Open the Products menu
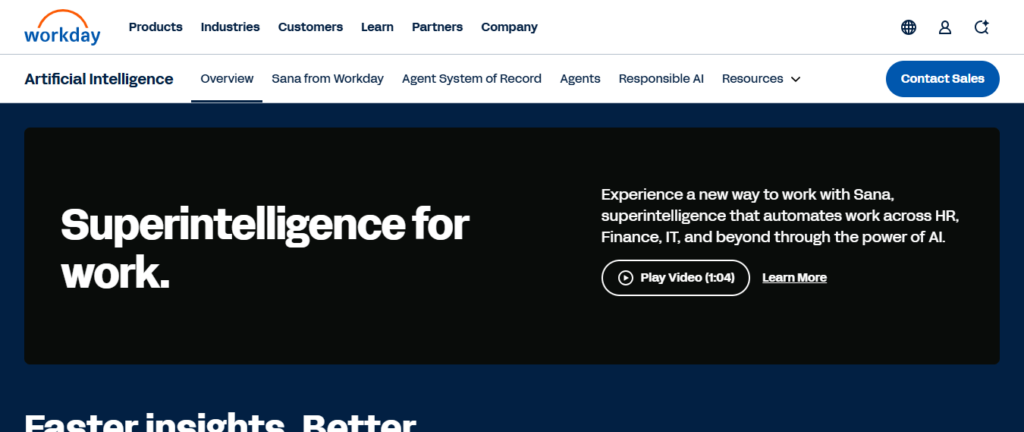Screen dimensions: 1024x432 point(155,27)
